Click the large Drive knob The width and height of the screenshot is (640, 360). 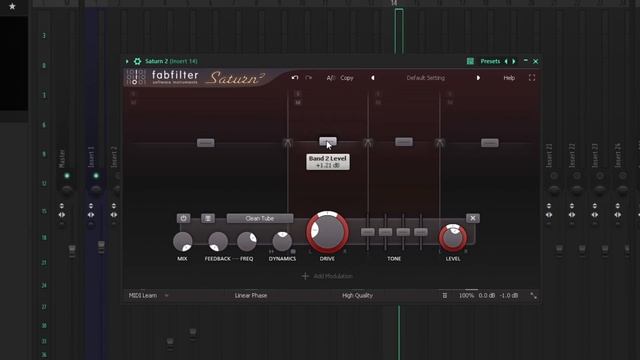point(327,232)
